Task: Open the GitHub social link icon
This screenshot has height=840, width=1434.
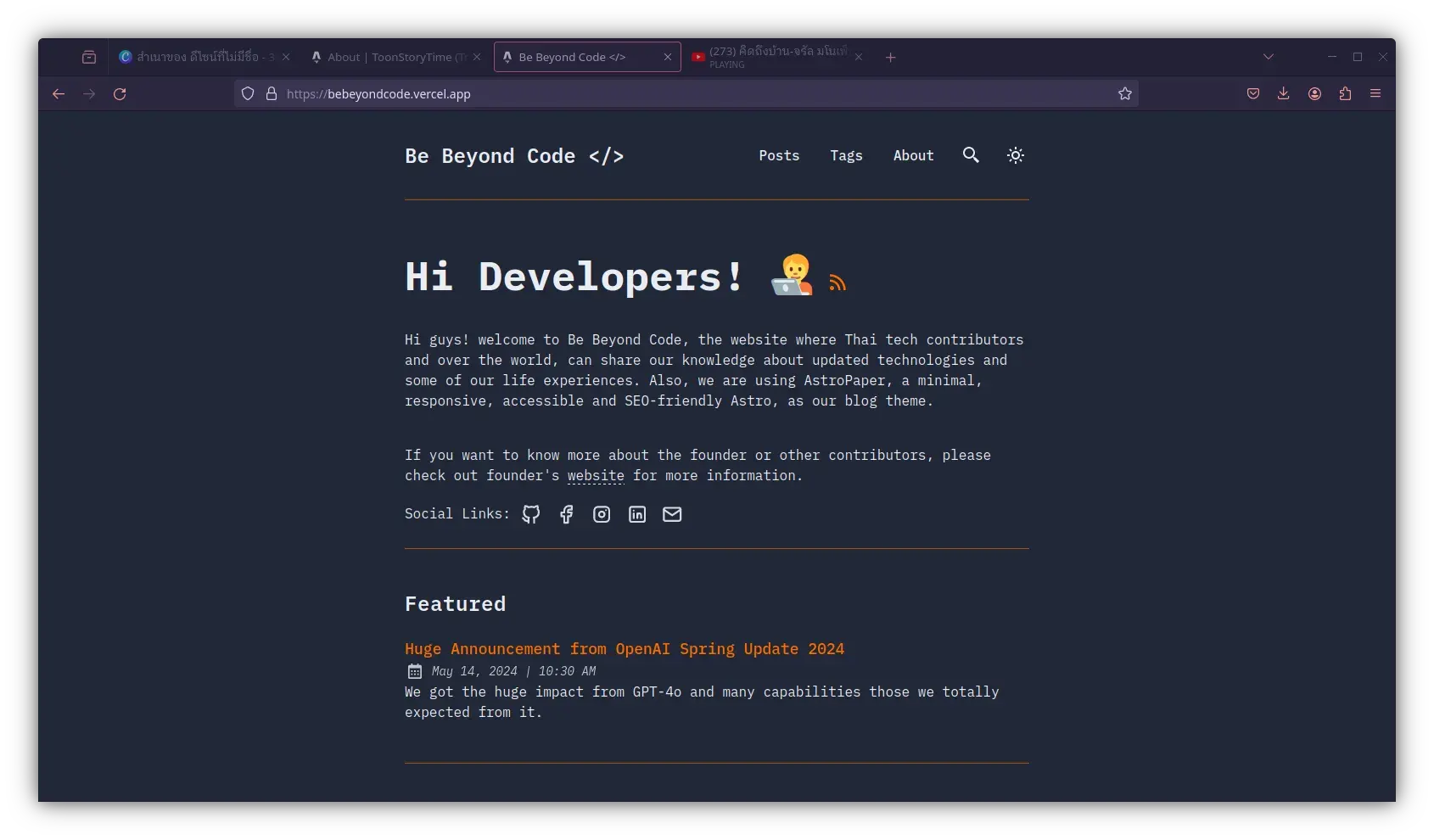Action: [531, 514]
